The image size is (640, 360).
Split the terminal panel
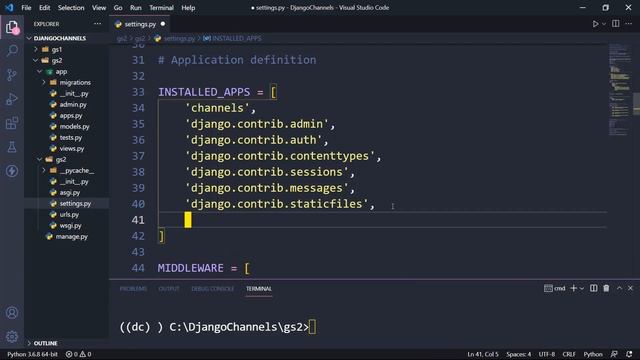coord(593,288)
